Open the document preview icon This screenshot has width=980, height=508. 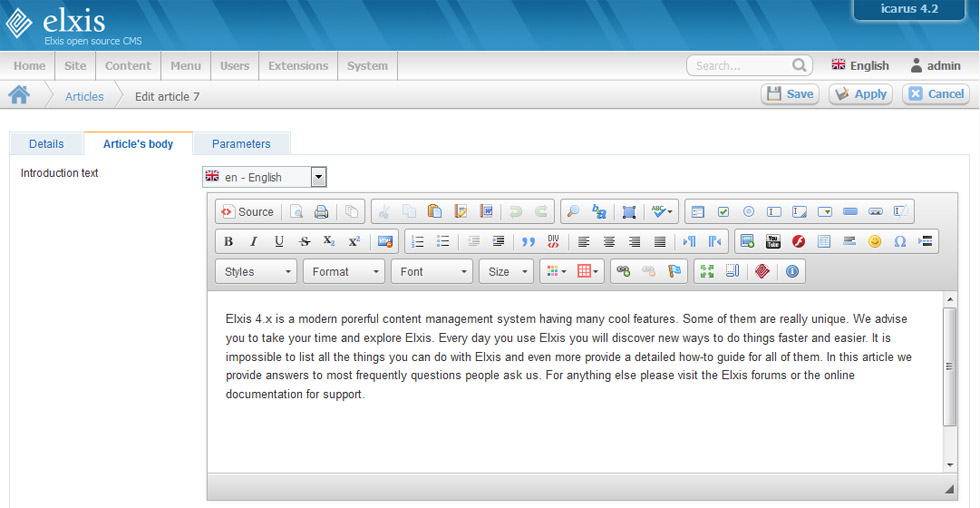click(x=296, y=212)
